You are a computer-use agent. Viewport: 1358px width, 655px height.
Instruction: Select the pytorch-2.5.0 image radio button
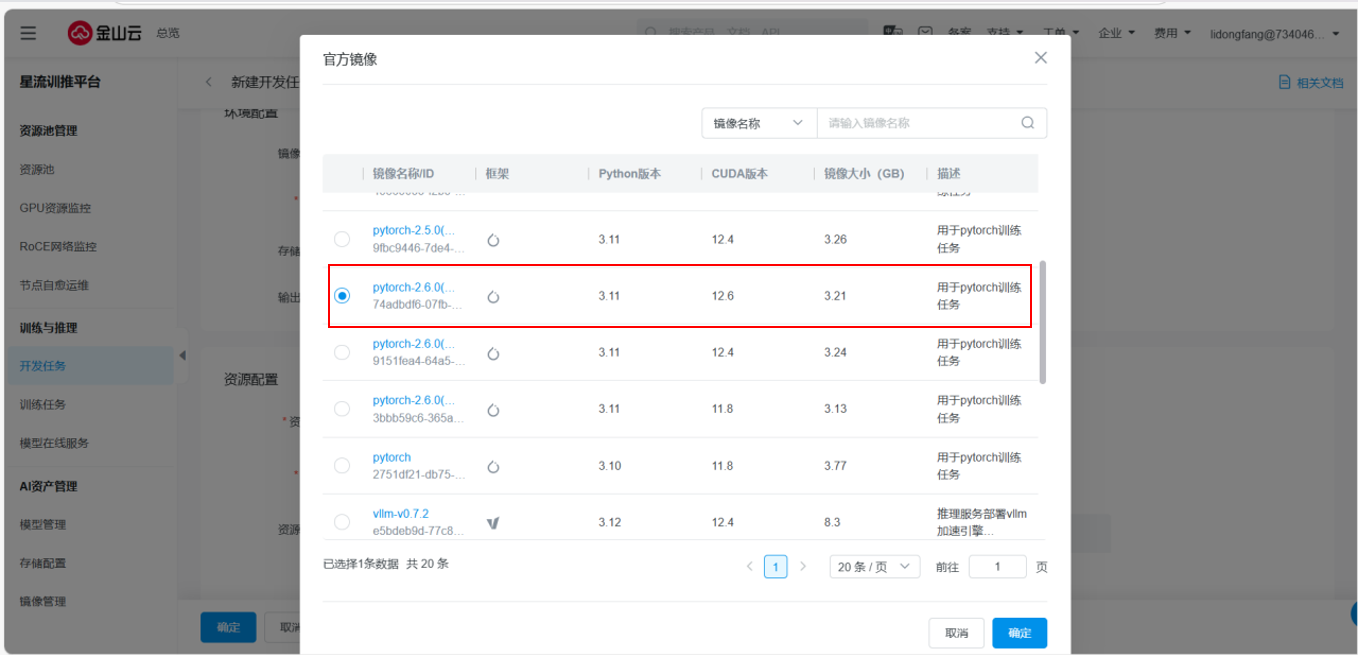coord(342,239)
